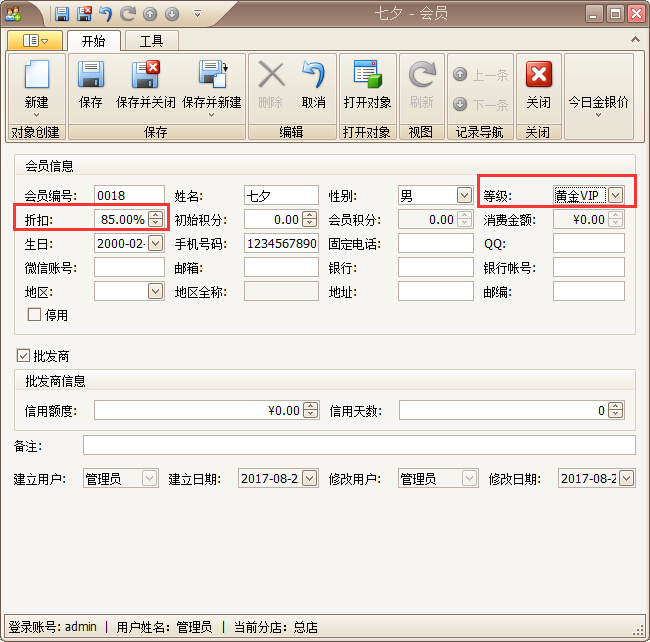The height and width of the screenshot is (642, 650).
Task: Uncheck the 批发商 (Wholesaler) checkbox
Action: click(x=24, y=356)
